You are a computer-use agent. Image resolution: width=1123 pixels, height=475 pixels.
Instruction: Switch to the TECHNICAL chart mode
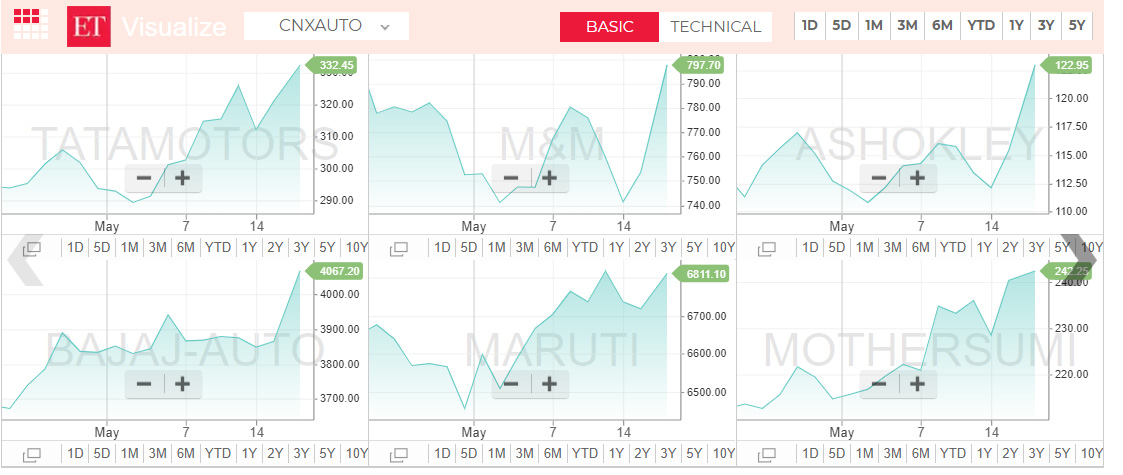(715, 27)
